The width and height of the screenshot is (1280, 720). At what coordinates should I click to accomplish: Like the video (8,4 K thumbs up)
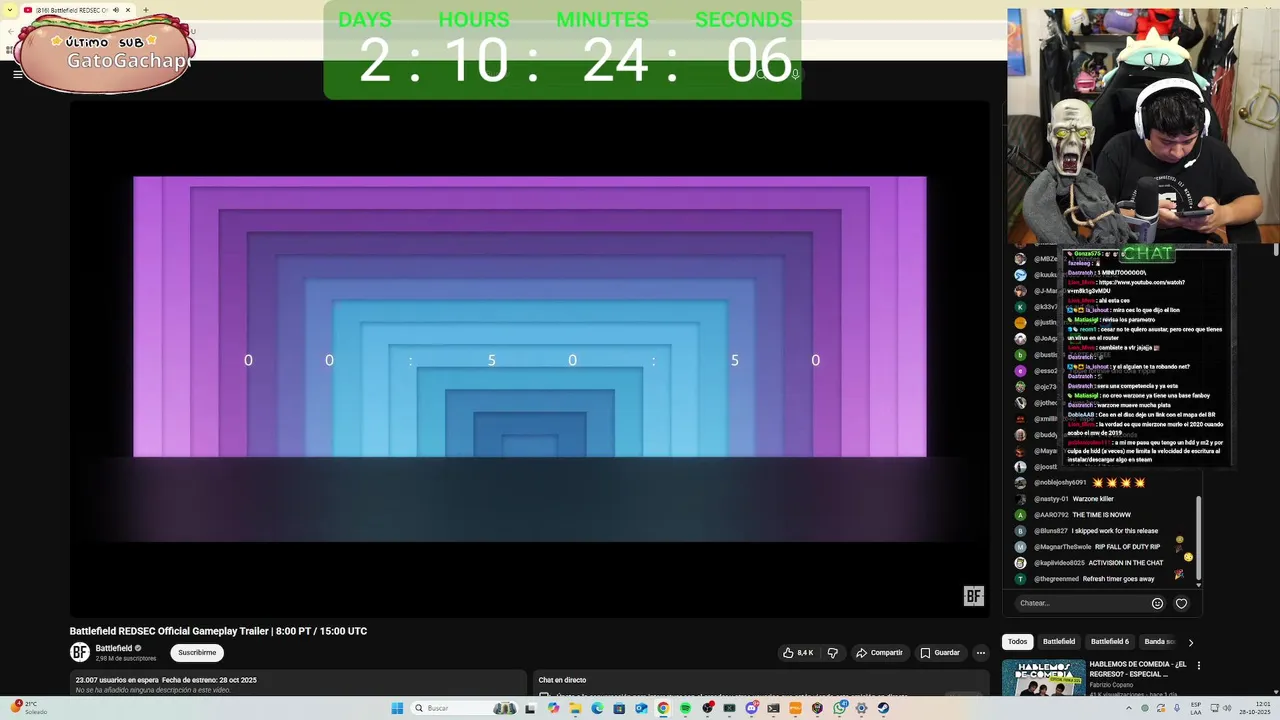pos(798,653)
